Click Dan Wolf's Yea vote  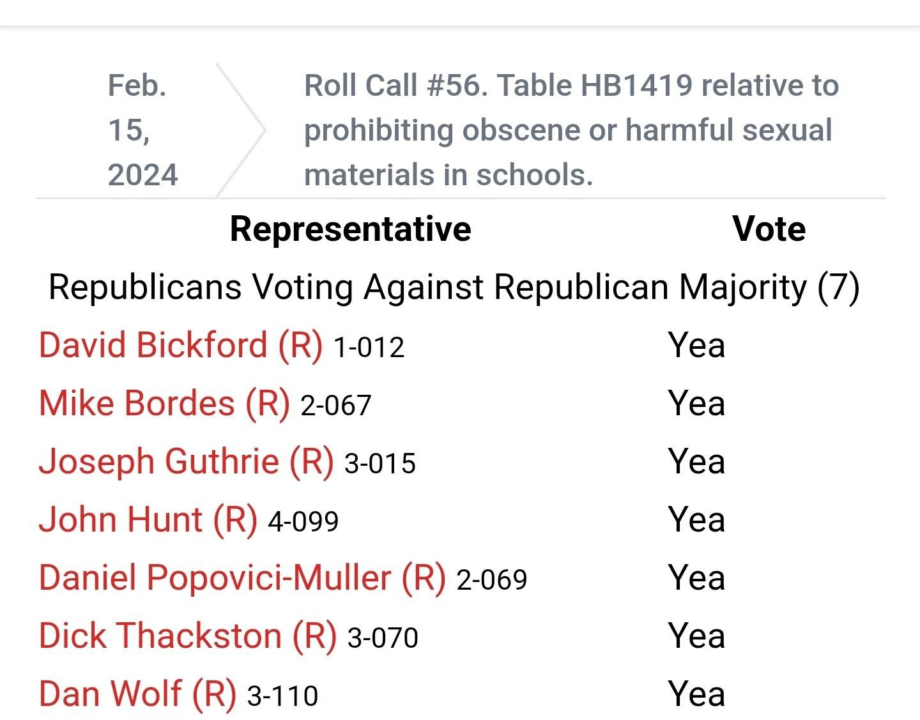coord(696,694)
